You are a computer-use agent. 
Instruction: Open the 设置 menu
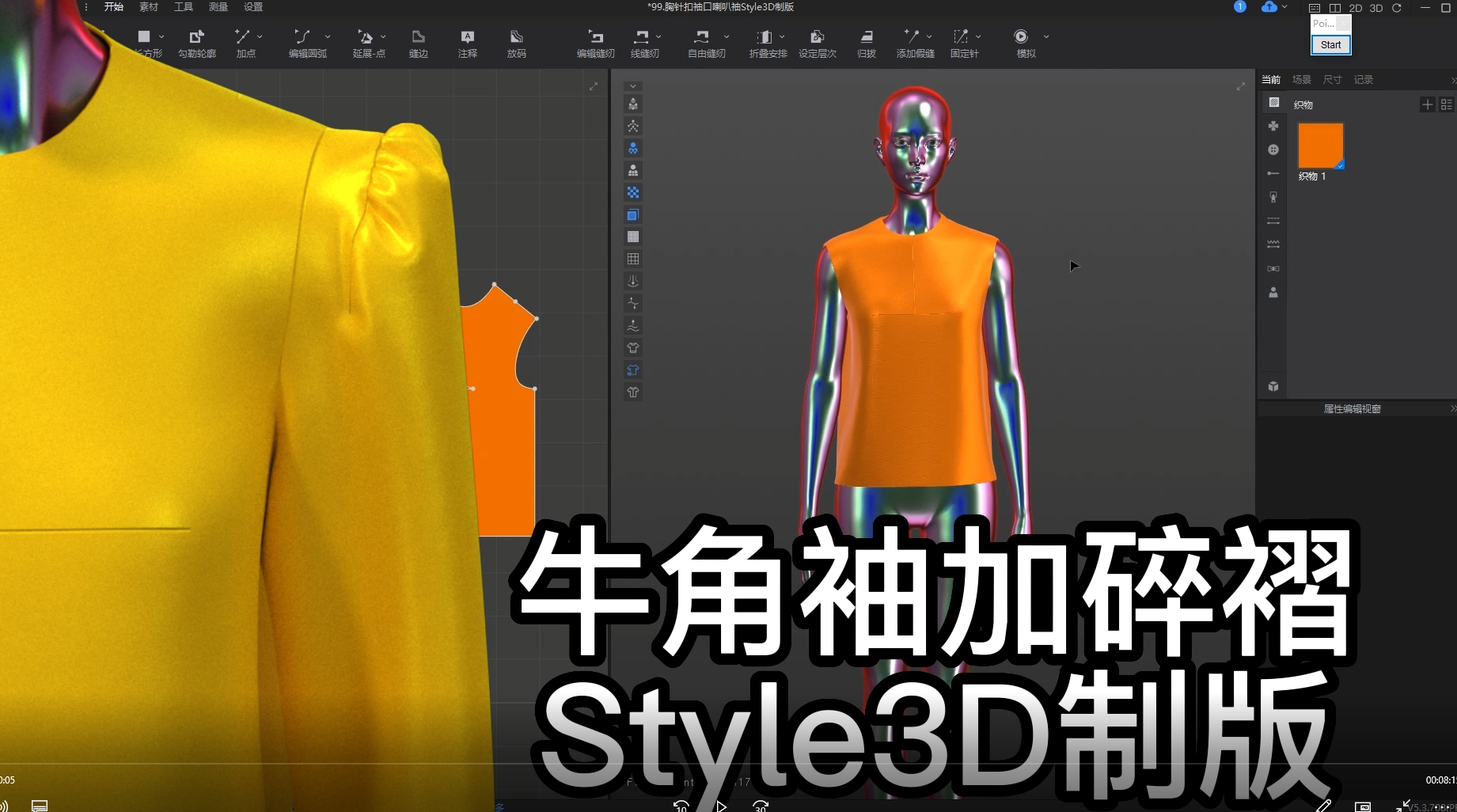pos(253,7)
